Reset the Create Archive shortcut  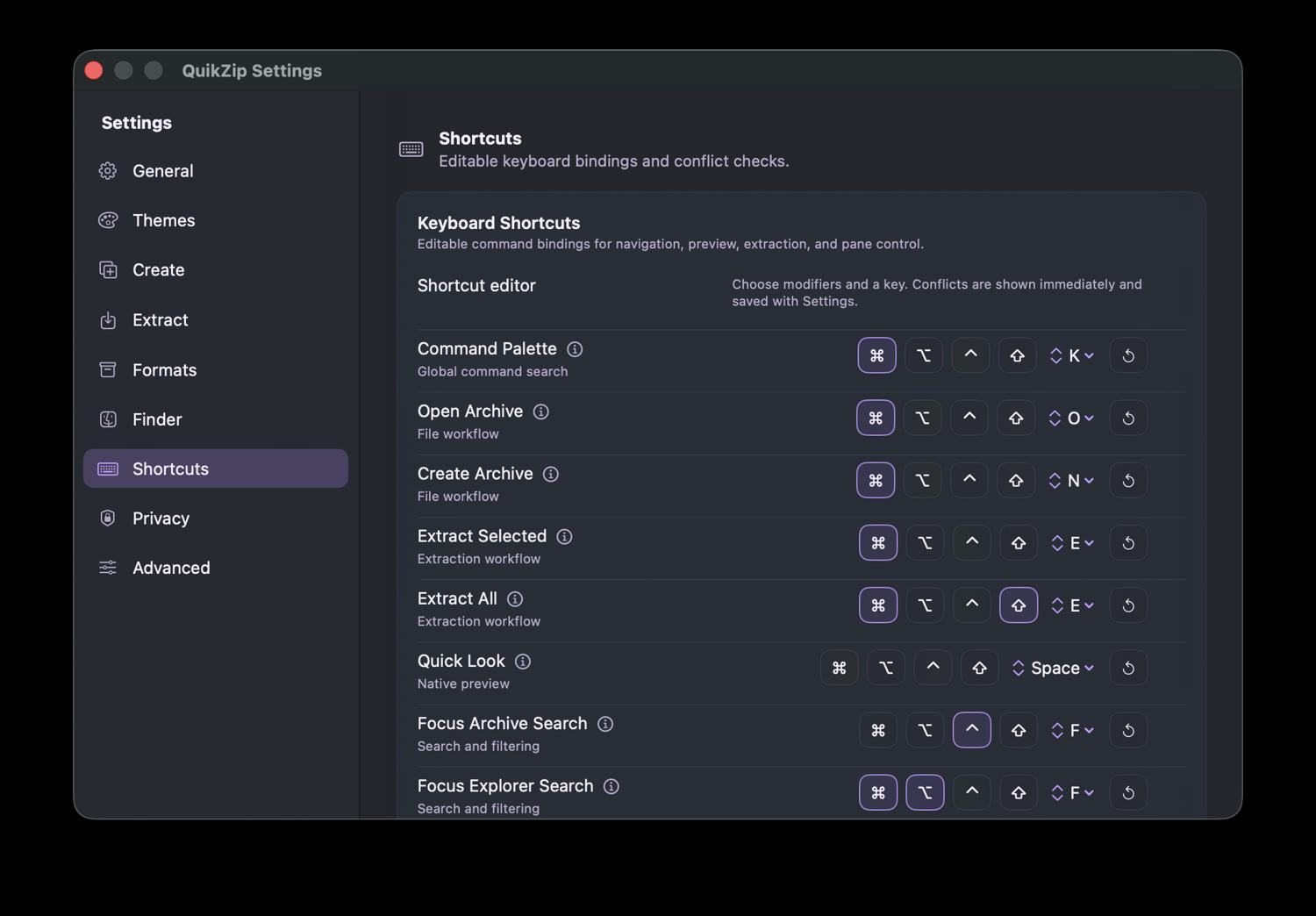[1128, 480]
